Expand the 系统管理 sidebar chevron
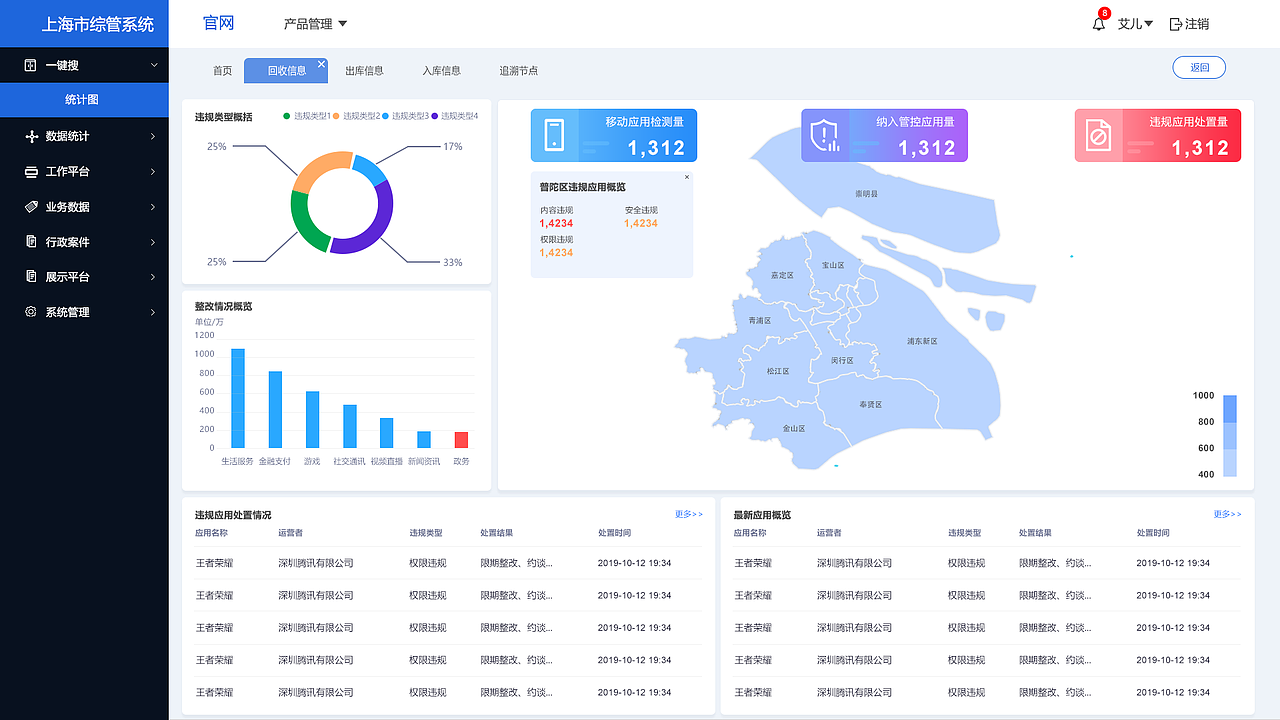Screen dimensions: 1280x720 click(x=152, y=311)
